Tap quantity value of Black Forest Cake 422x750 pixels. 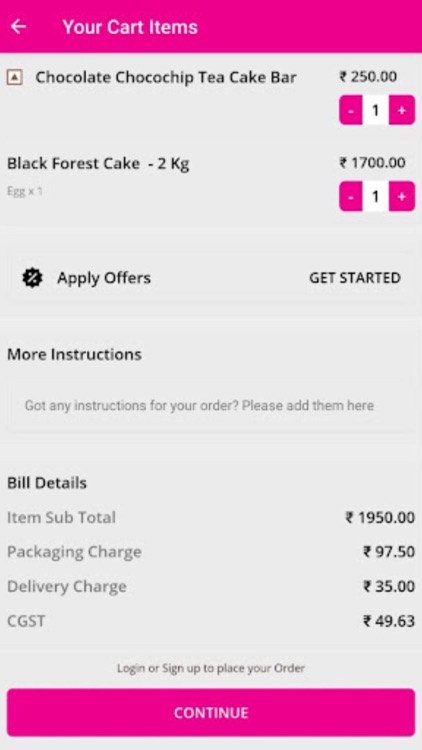376,197
